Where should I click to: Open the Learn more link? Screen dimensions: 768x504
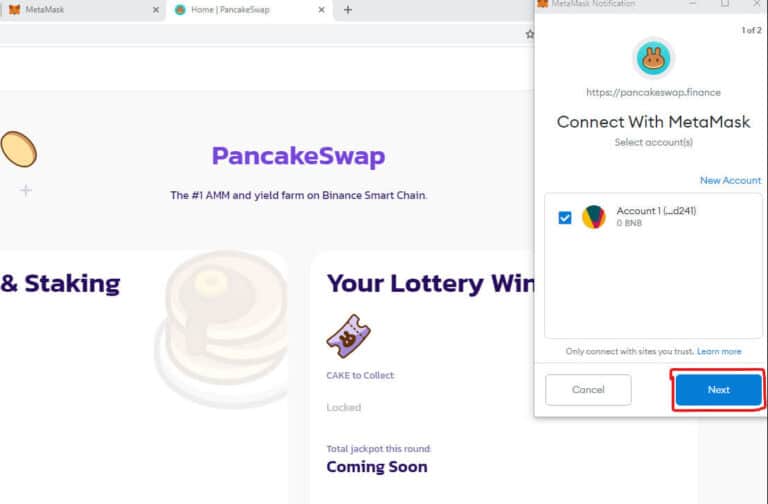pyautogui.click(x=719, y=351)
